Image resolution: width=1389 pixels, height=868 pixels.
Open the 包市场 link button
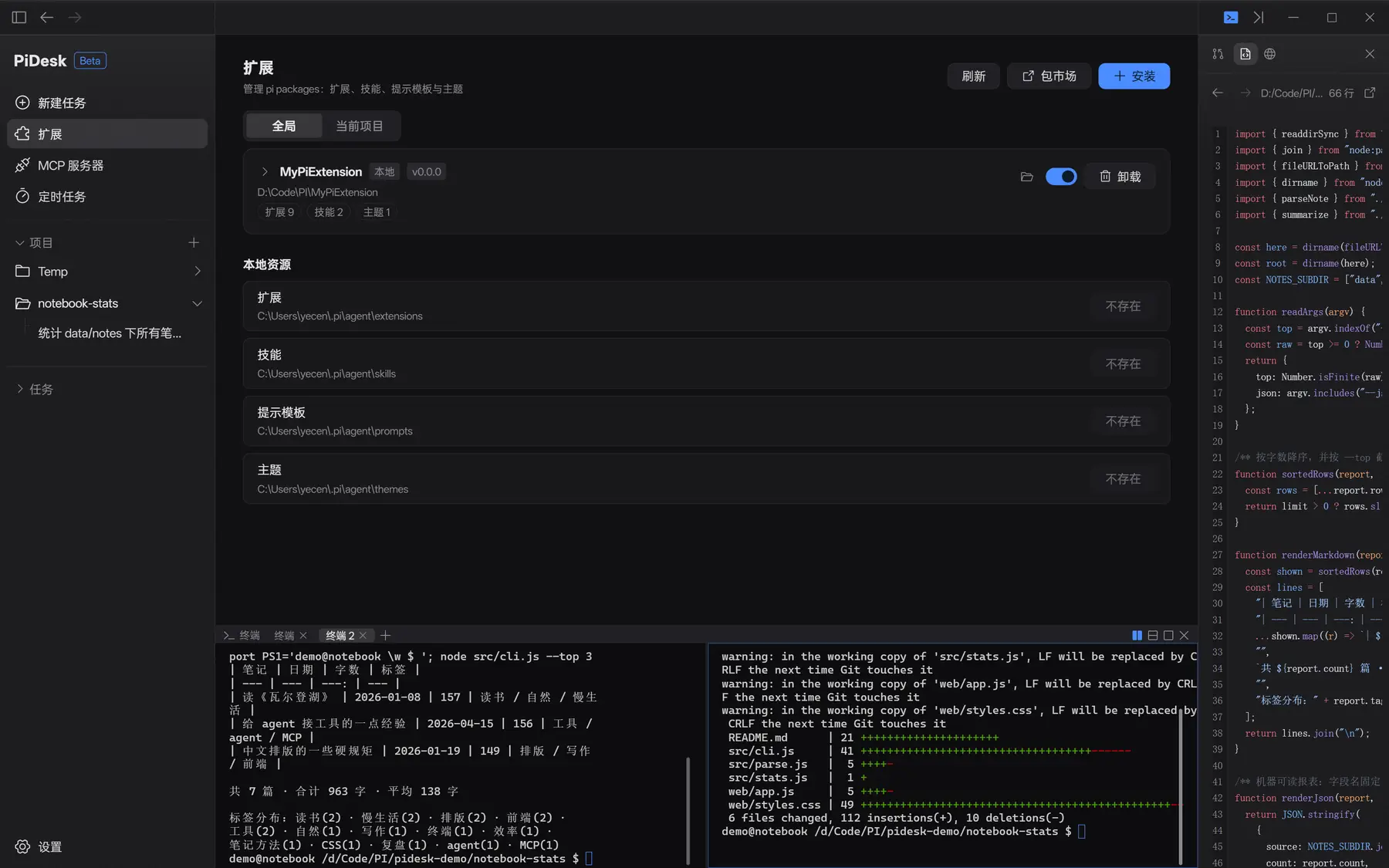[x=1049, y=76]
